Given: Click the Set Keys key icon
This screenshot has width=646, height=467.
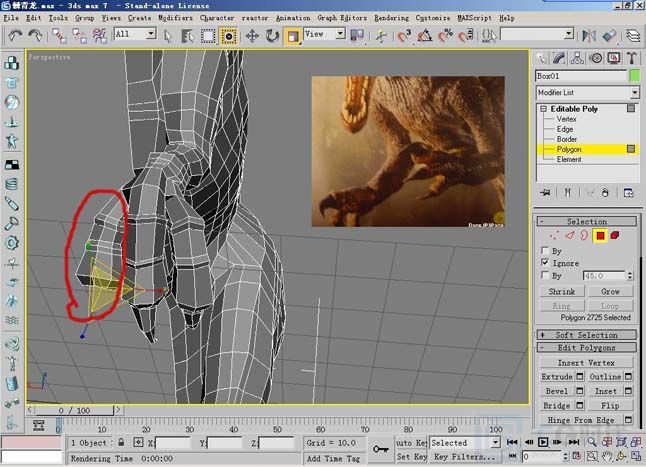Looking at the screenshot, I should click(380, 449).
